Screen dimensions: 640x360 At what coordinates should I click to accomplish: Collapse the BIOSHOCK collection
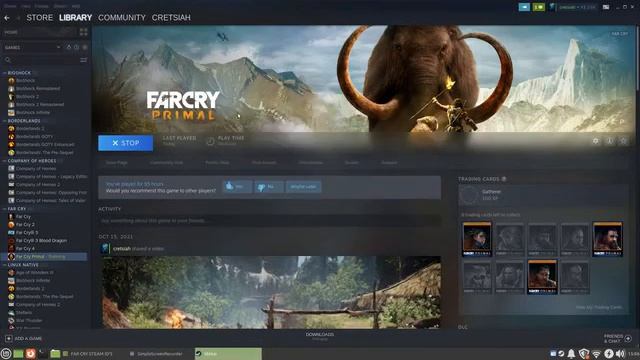4,73
